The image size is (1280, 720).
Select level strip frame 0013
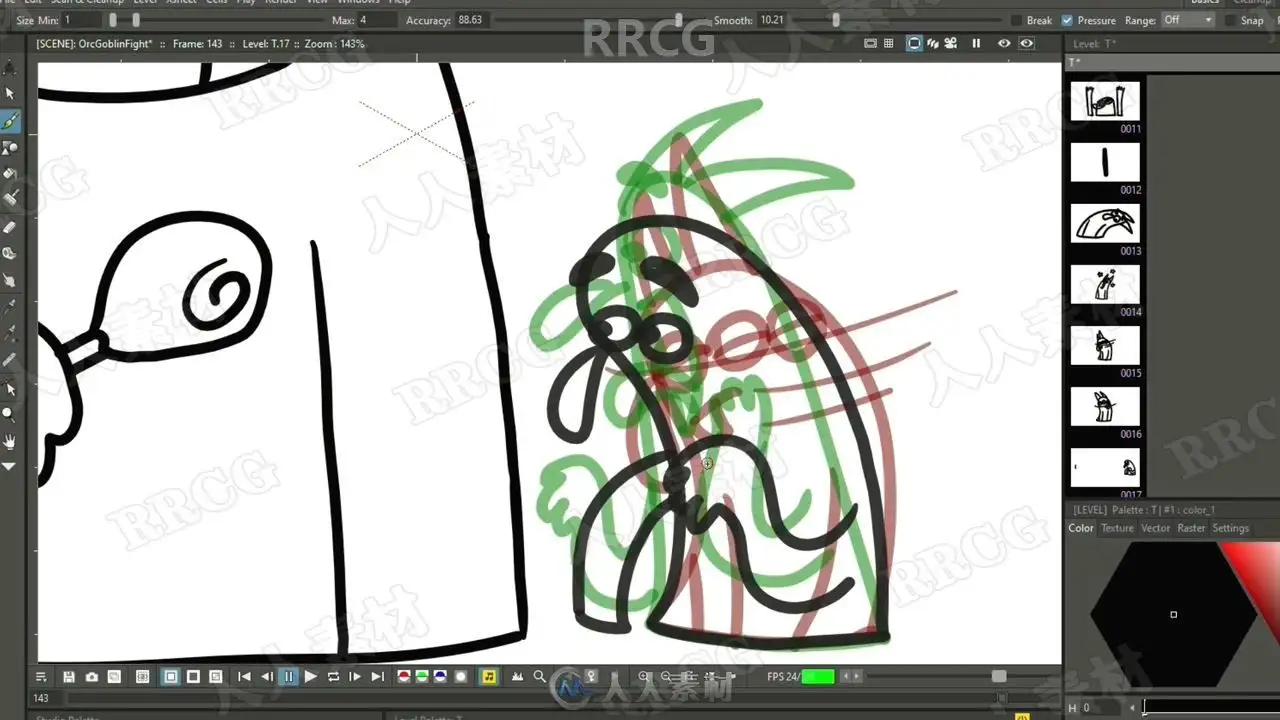pyautogui.click(x=1105, y=223)
